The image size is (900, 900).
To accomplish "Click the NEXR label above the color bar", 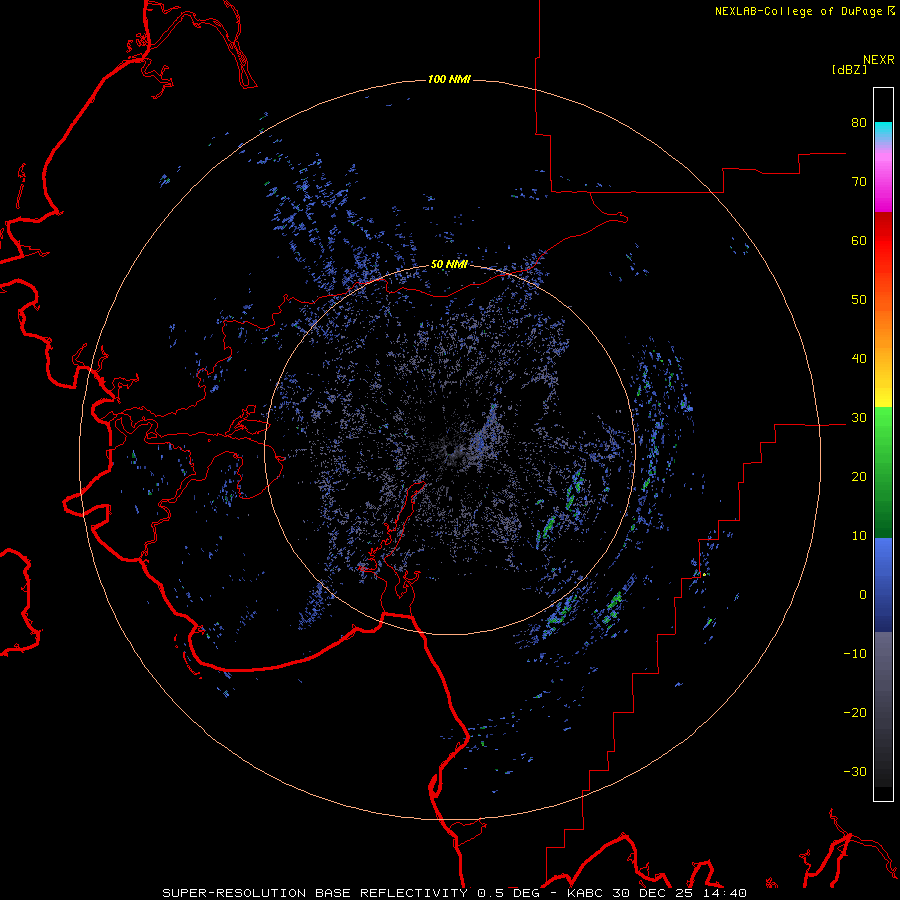I will pos(878,60).
